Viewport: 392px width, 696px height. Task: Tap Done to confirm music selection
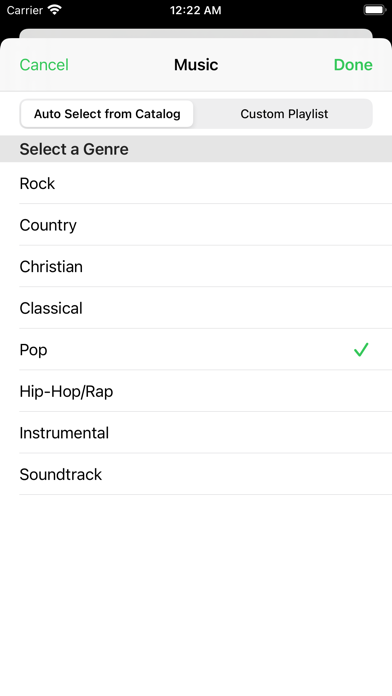(353, 65)
